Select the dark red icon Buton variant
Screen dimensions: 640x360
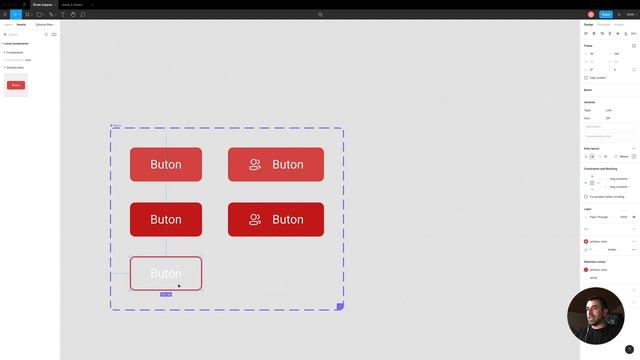[x=276, y=220]
